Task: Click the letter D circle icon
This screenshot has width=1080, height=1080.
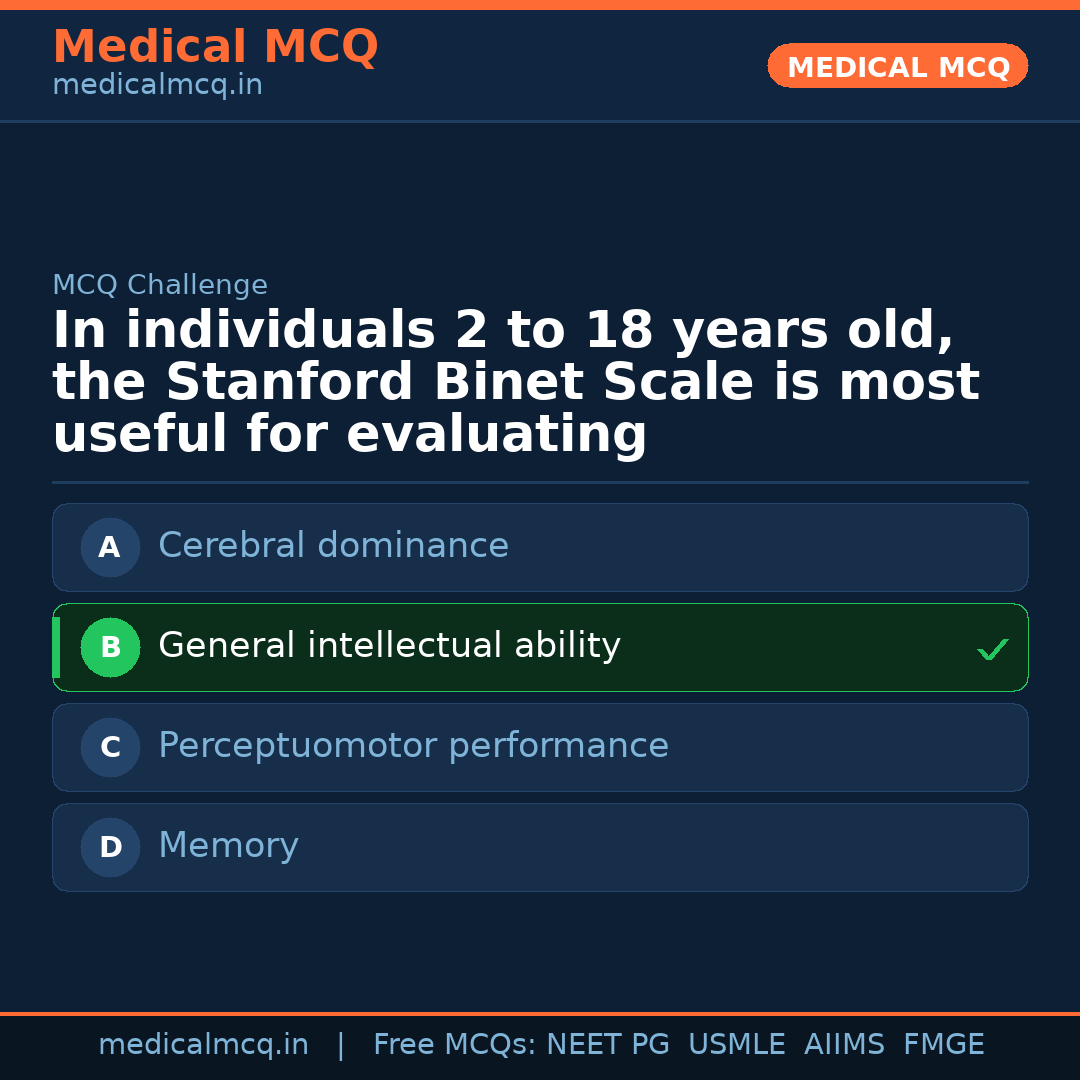Action: click(110, 847)
